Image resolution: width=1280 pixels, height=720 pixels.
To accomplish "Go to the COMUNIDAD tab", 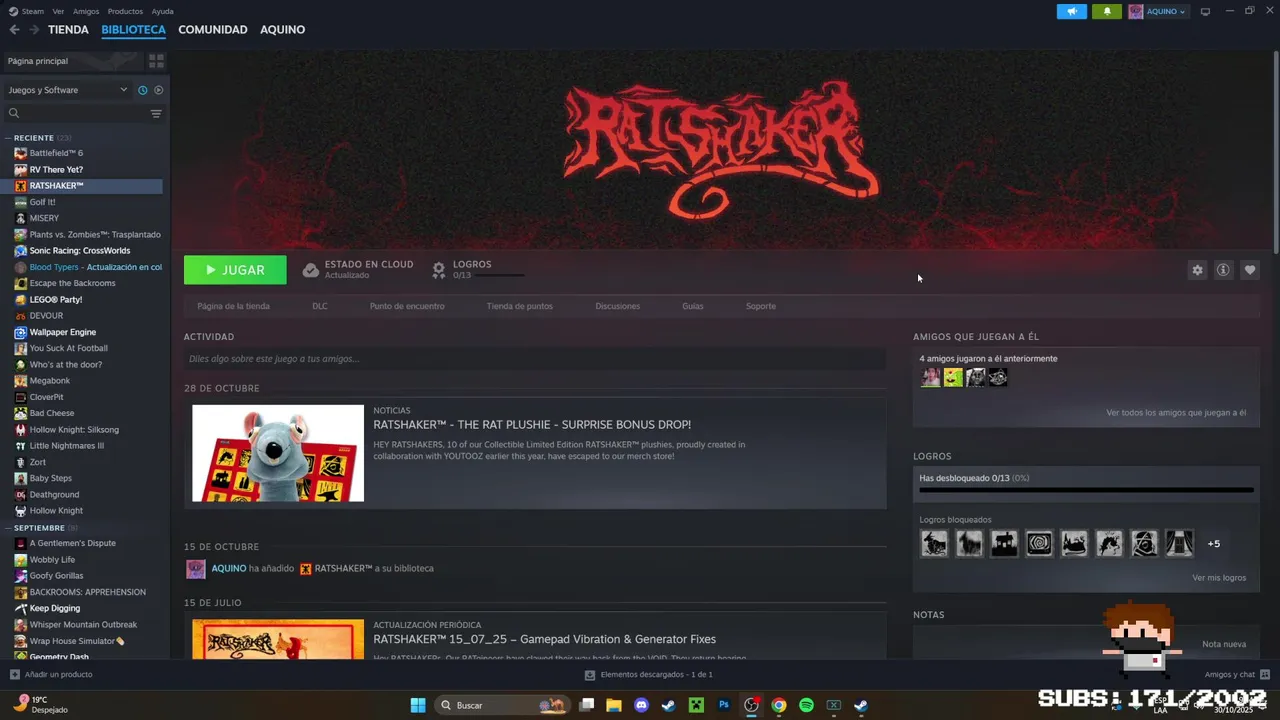I will tap(213, 30).
